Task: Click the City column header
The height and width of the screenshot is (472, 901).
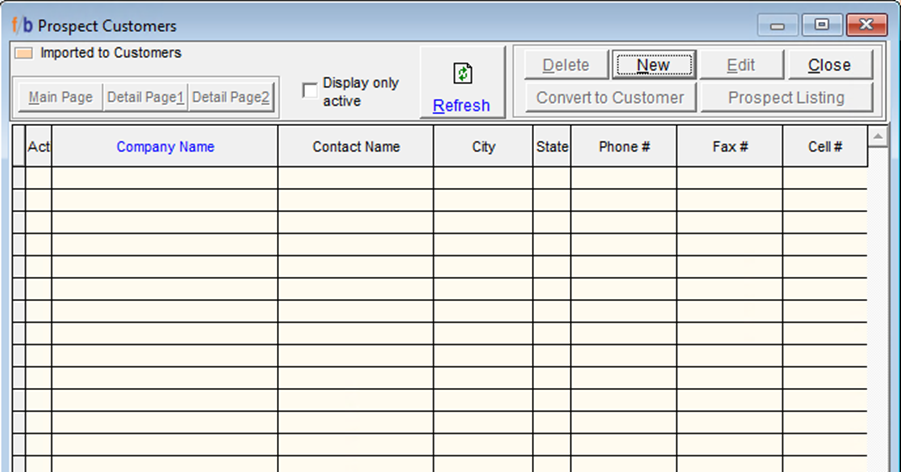Action: (x=483, y=147)
